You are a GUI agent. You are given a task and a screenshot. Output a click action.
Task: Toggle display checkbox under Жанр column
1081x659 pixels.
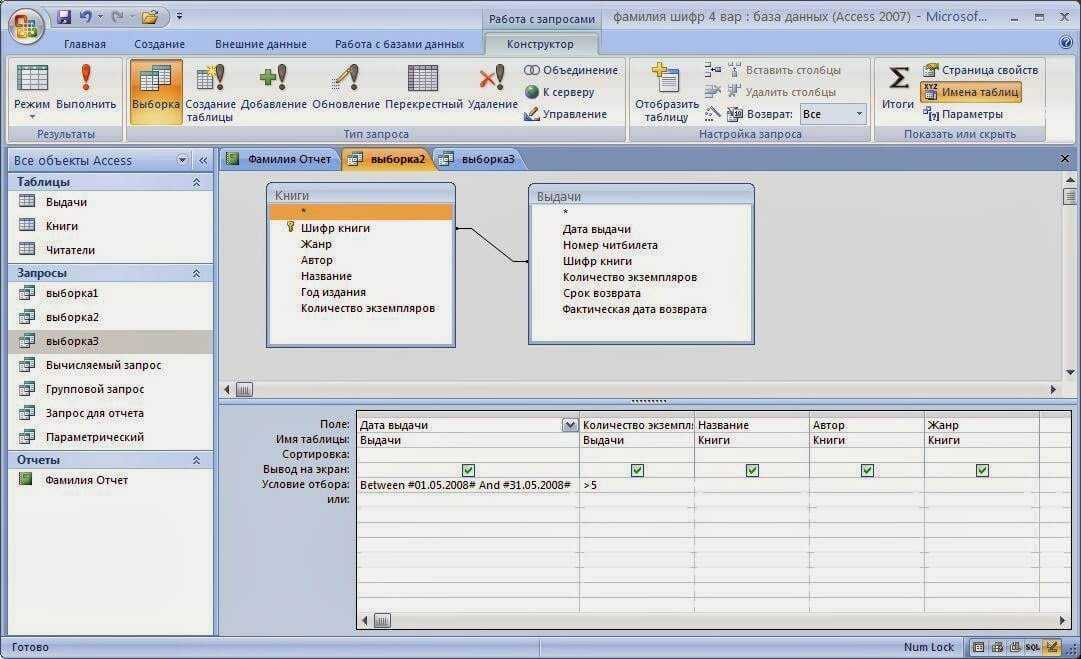pyautogui.click(x=982, y=470)
